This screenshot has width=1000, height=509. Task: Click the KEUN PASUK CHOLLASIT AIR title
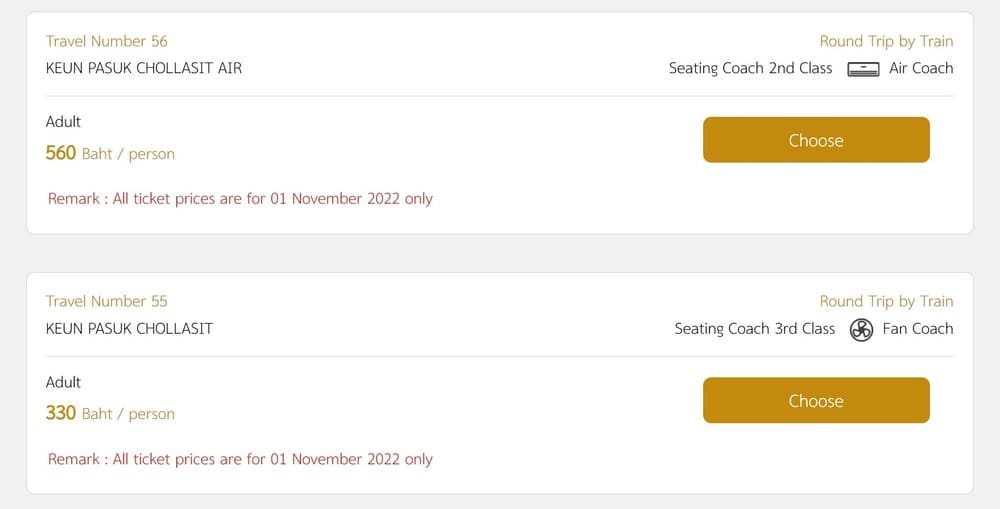[x=144, y=68]
